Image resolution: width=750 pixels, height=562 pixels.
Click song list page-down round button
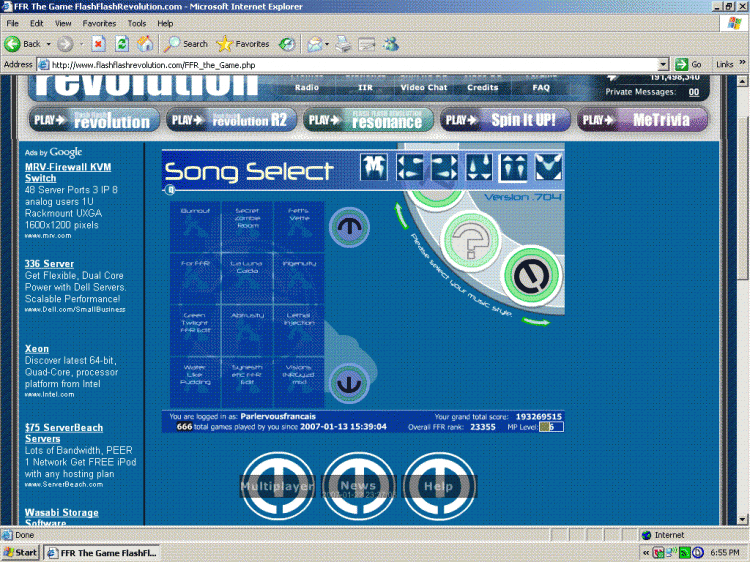(x=349, y=384)
